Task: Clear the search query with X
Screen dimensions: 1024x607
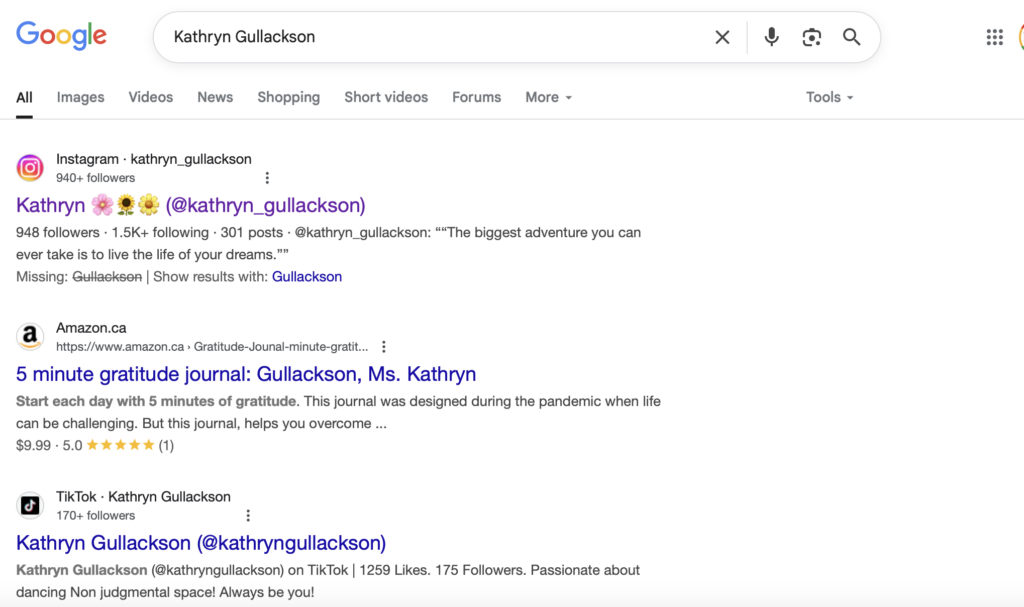Action: coord(722,37)
